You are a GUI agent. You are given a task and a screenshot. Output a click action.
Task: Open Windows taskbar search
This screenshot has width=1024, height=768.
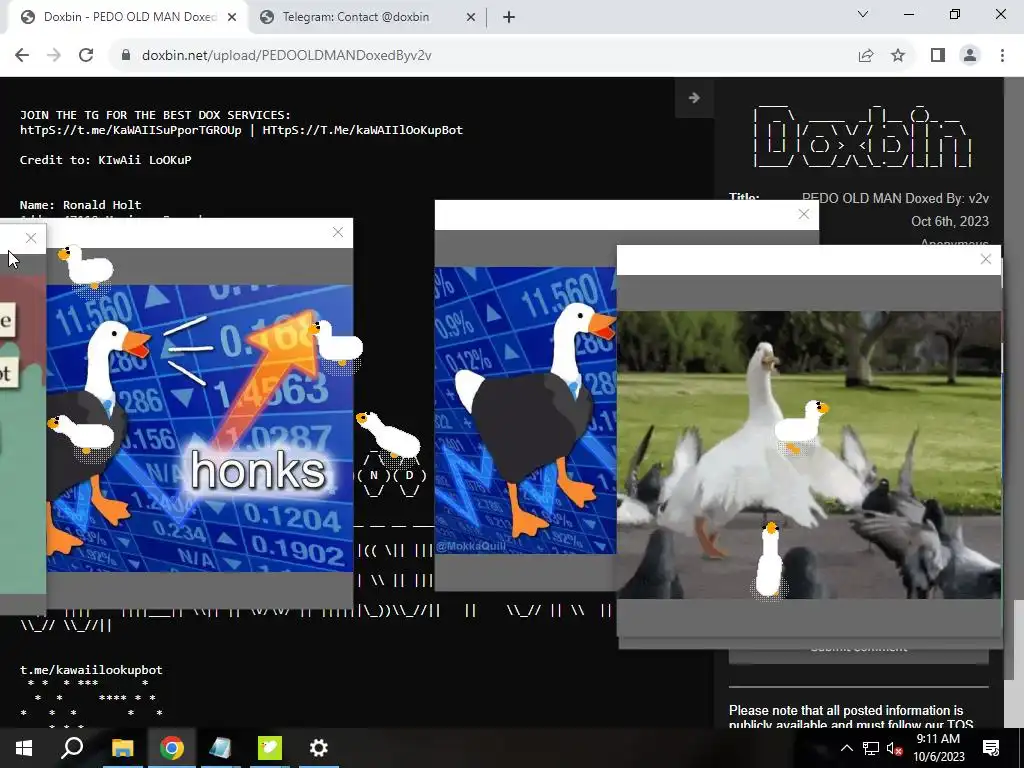click(x=72, y=748)
